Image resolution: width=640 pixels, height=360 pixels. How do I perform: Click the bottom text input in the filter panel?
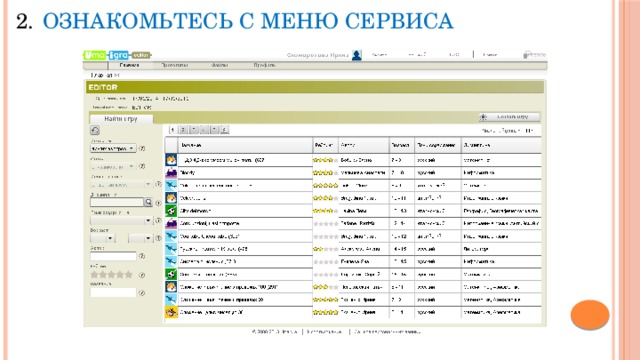click(113, 293)
